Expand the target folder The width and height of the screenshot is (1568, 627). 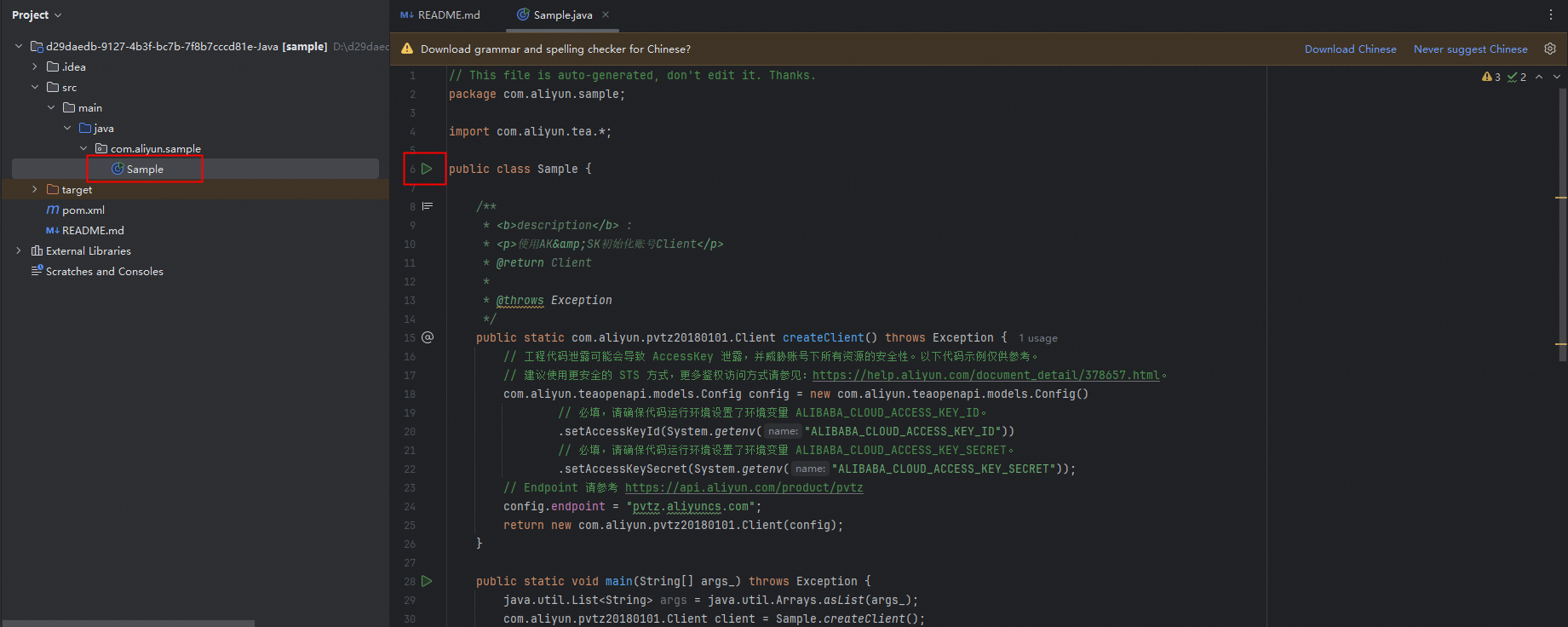(x=35, y=189)
